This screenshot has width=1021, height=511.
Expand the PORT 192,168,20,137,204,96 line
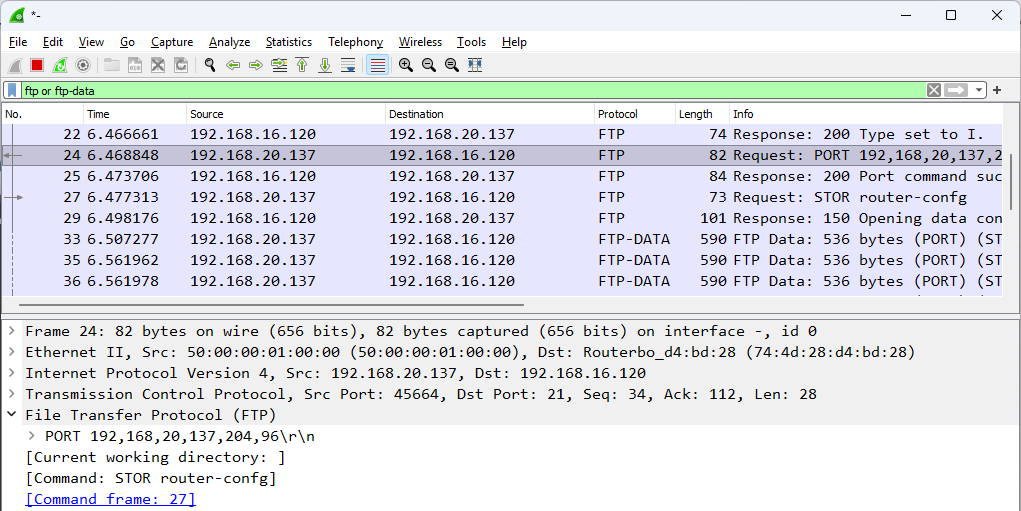(x=31, y=435)
